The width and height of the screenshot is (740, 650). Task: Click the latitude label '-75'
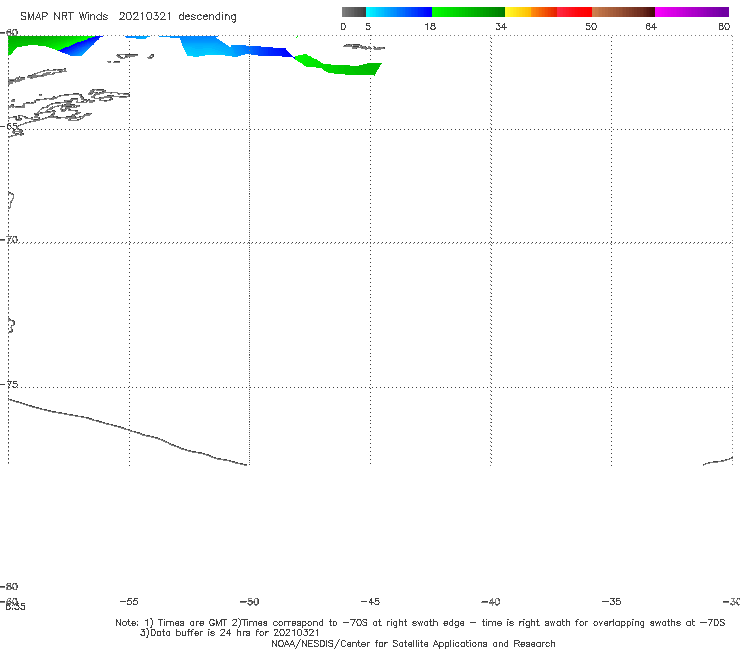[9, 384]
